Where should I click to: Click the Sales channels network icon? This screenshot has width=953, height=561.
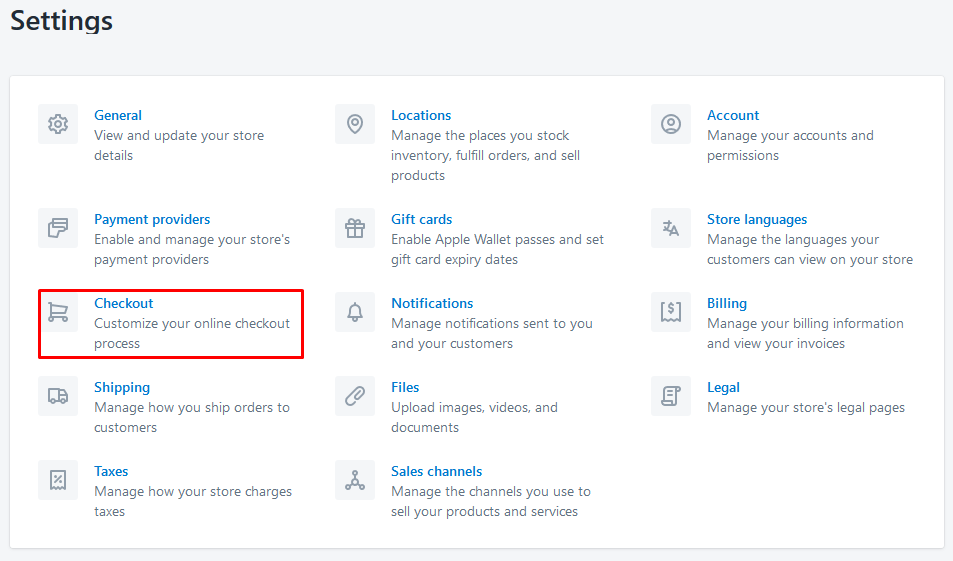(355, 480)
